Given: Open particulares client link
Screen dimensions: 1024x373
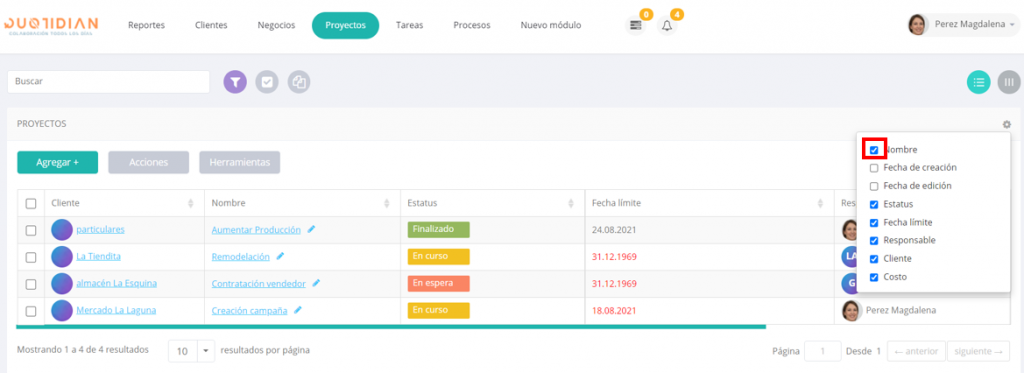Looking at the screenshot, I should pos(101,230).
